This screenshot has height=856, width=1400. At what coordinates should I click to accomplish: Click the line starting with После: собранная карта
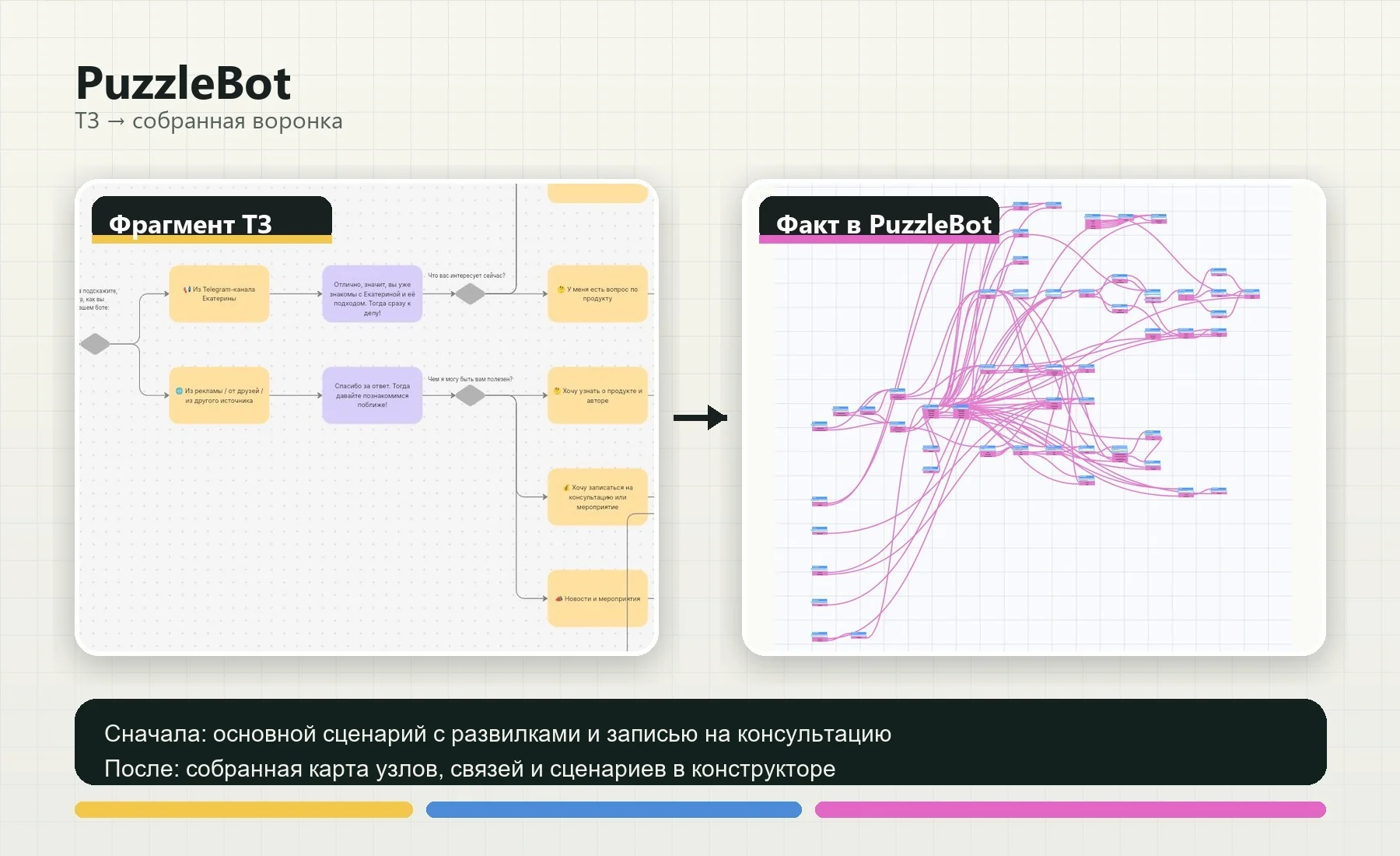[470, 769]
